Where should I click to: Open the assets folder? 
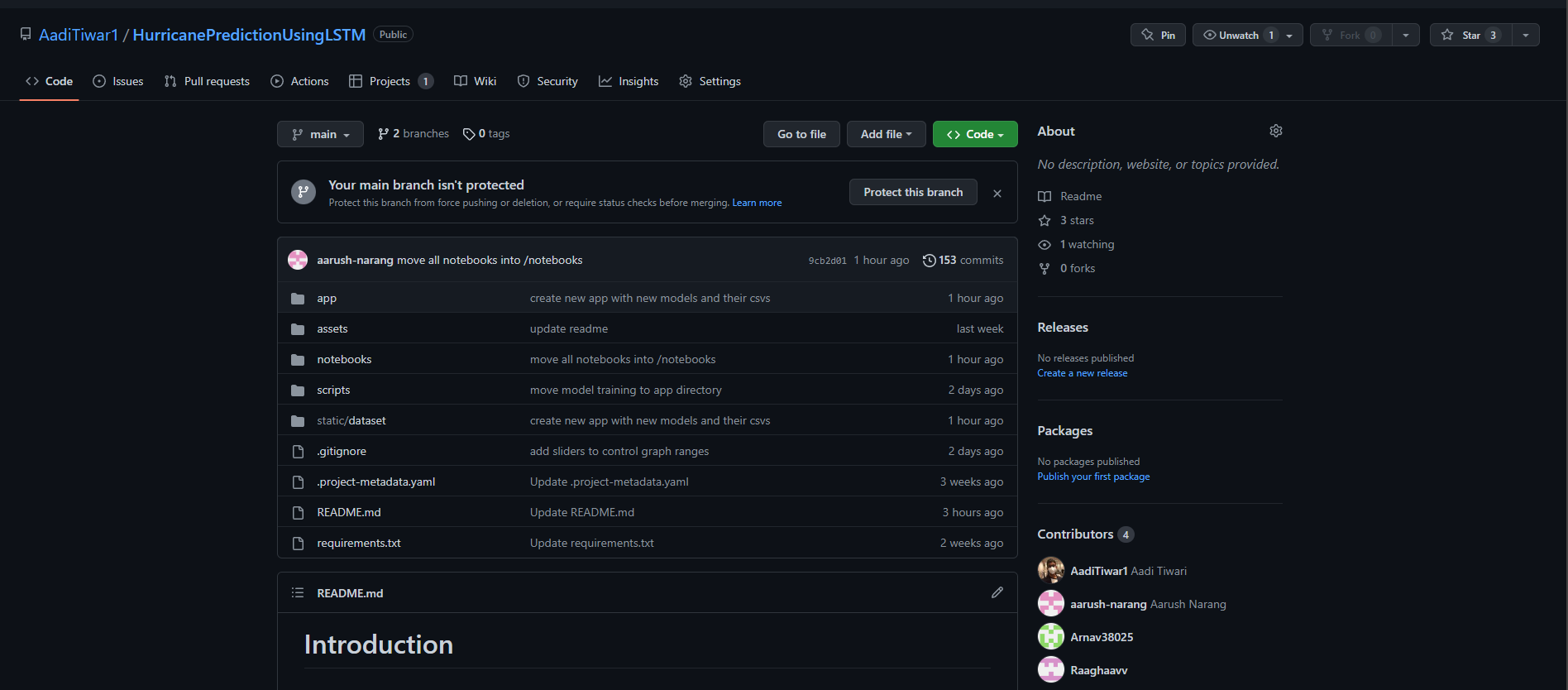pyautogui.click(x=332, y=328)
